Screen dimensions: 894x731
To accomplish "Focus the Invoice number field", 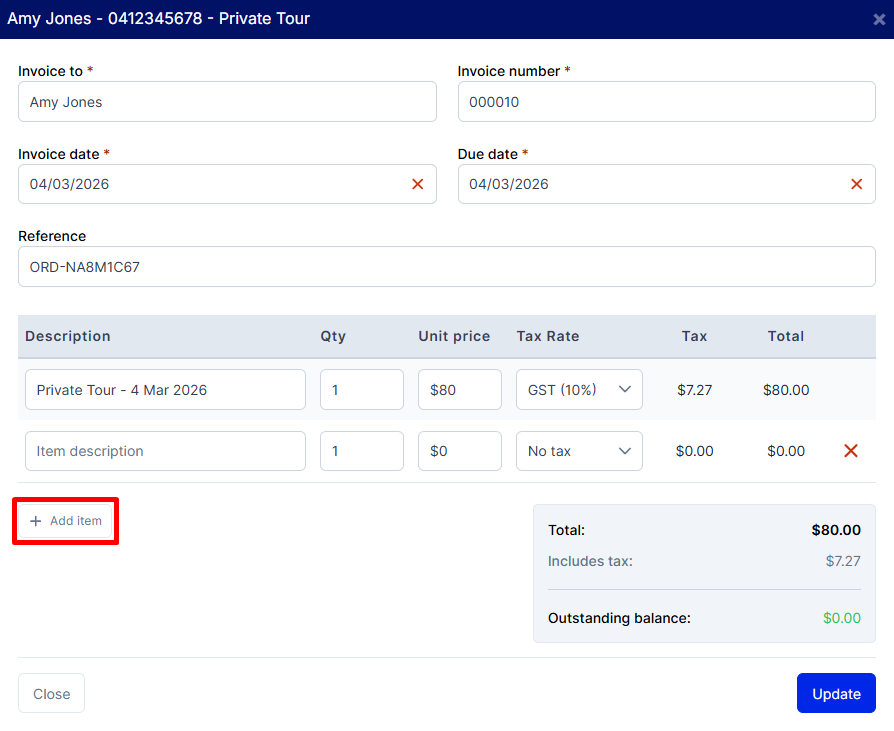I will click(666, 102).
